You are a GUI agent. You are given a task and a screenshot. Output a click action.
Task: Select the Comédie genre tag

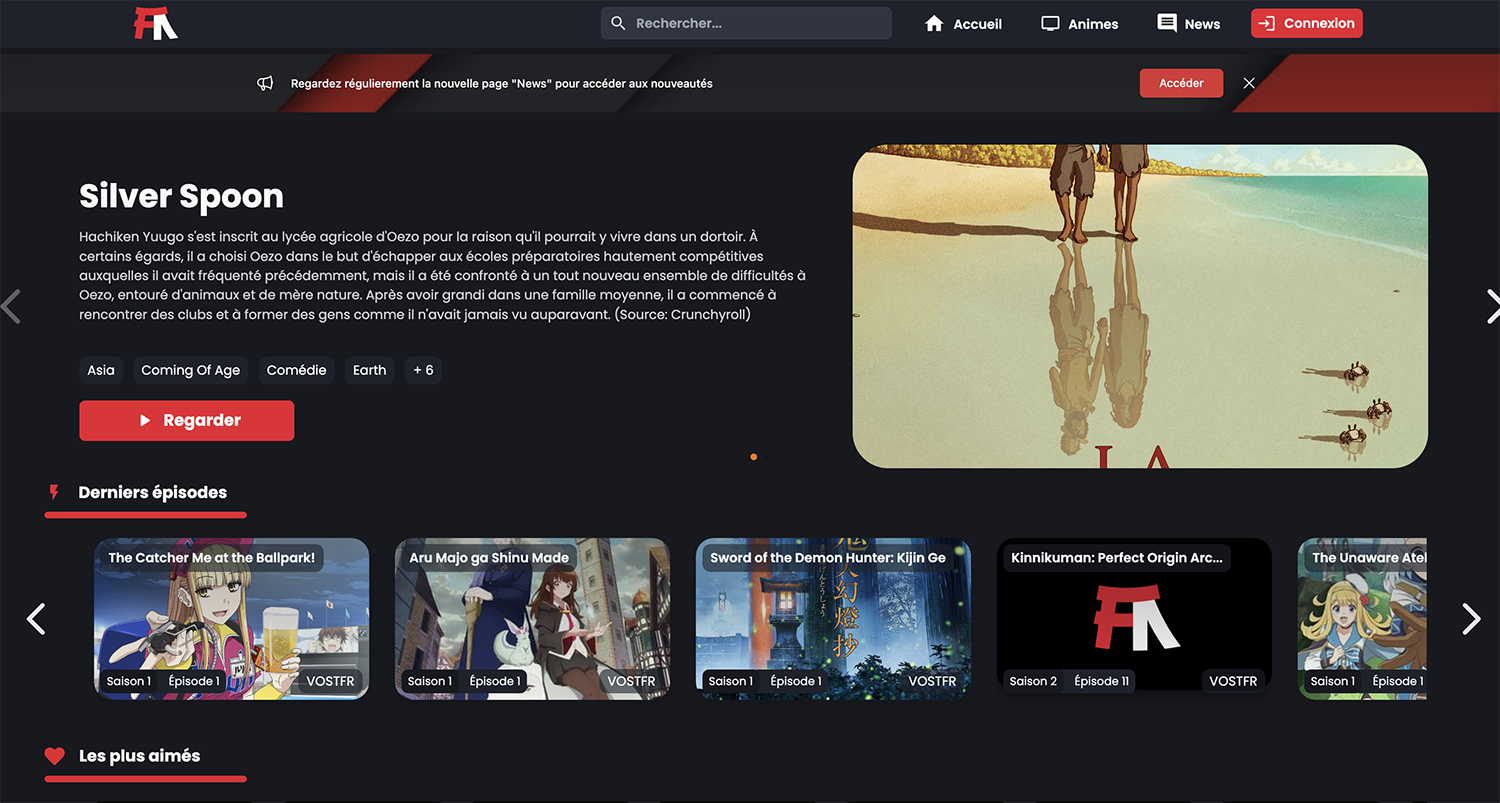296,370
